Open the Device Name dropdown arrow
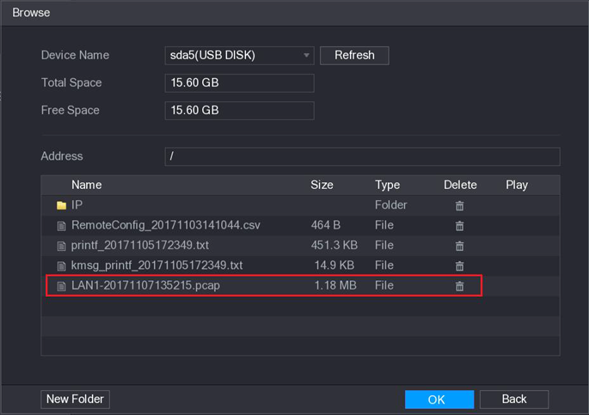This screenshot has width=589, height=415. [307, 55]
